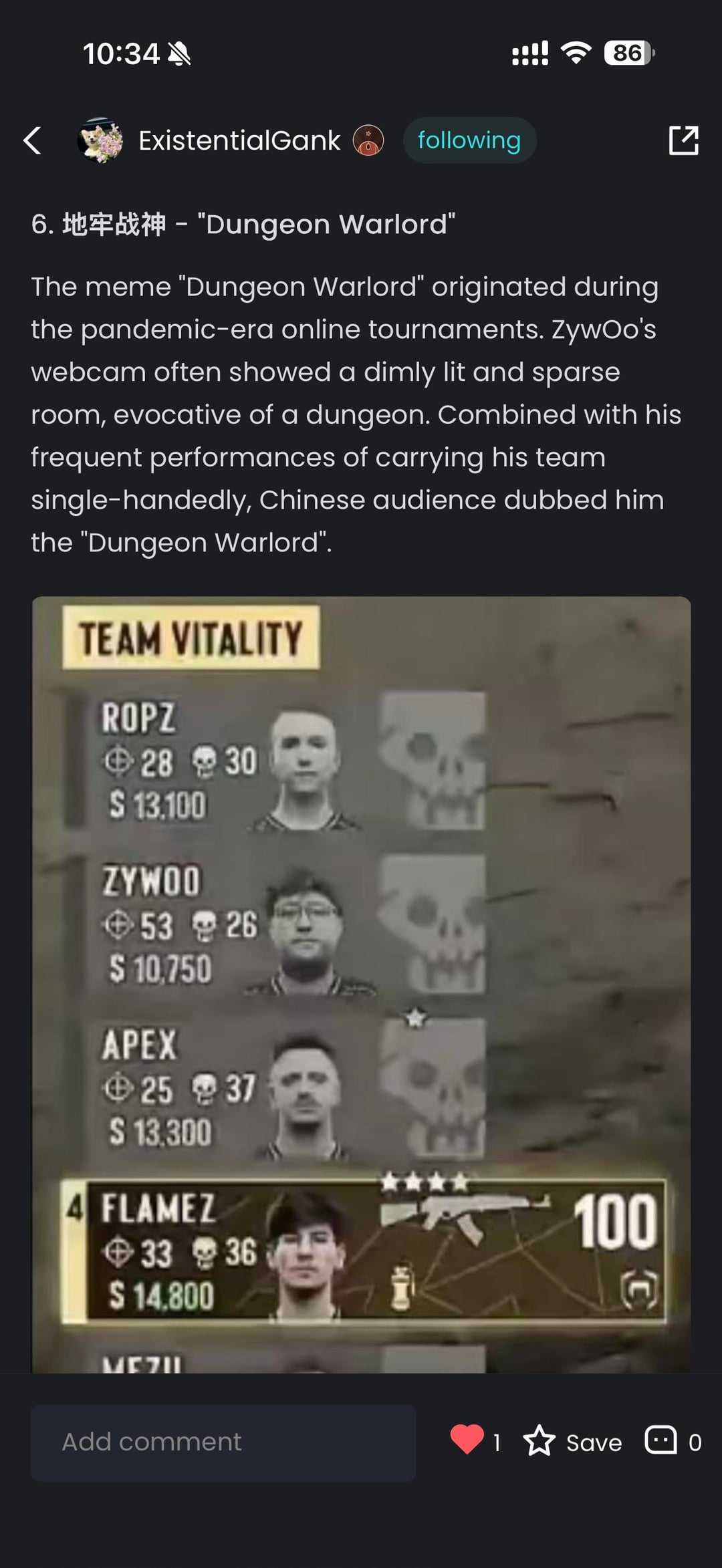Open ExistentialGank's profile avatar

100,140
